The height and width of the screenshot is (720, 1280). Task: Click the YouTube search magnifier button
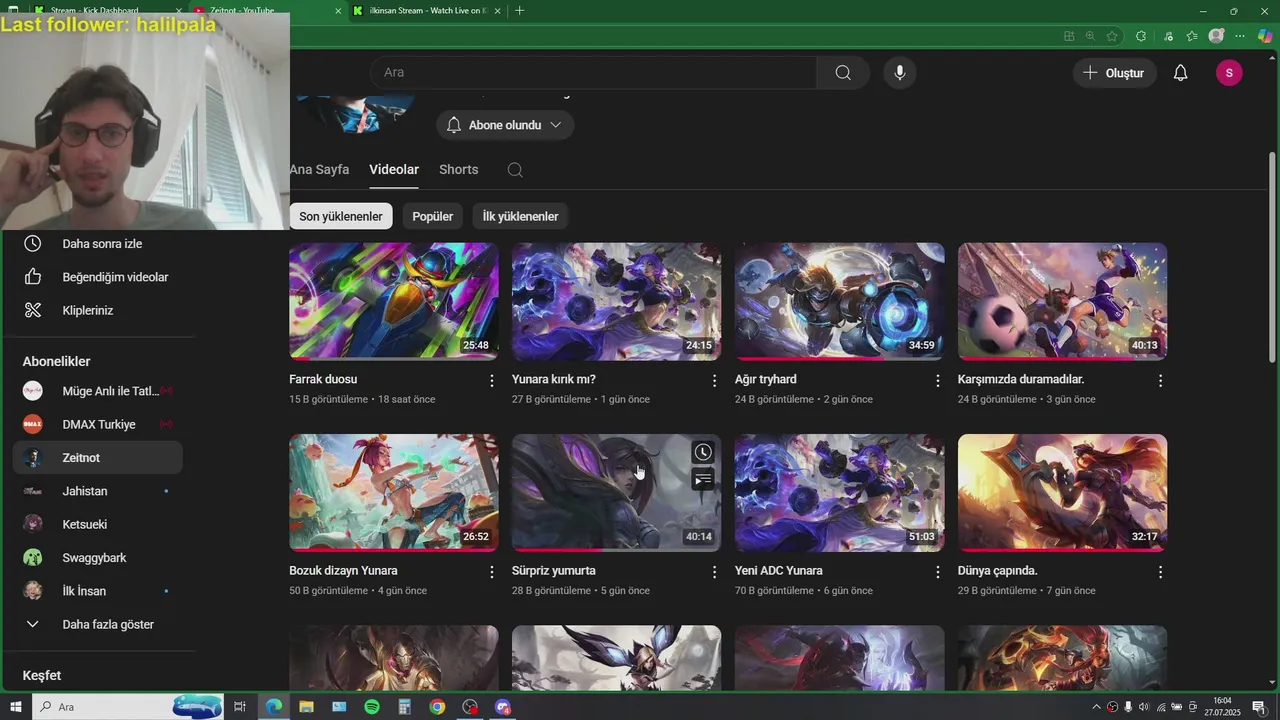point(843,72)
